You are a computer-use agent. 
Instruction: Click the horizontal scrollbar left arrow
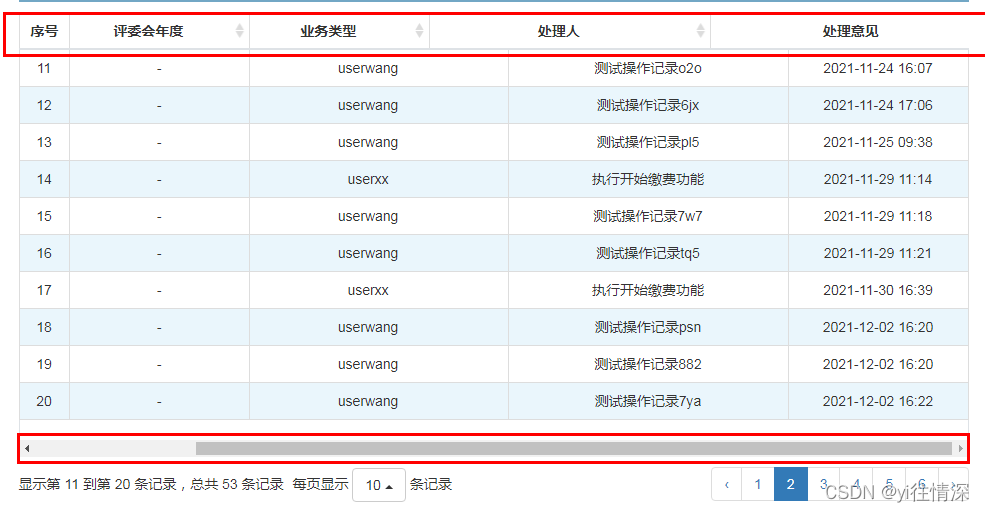[27, 448]
